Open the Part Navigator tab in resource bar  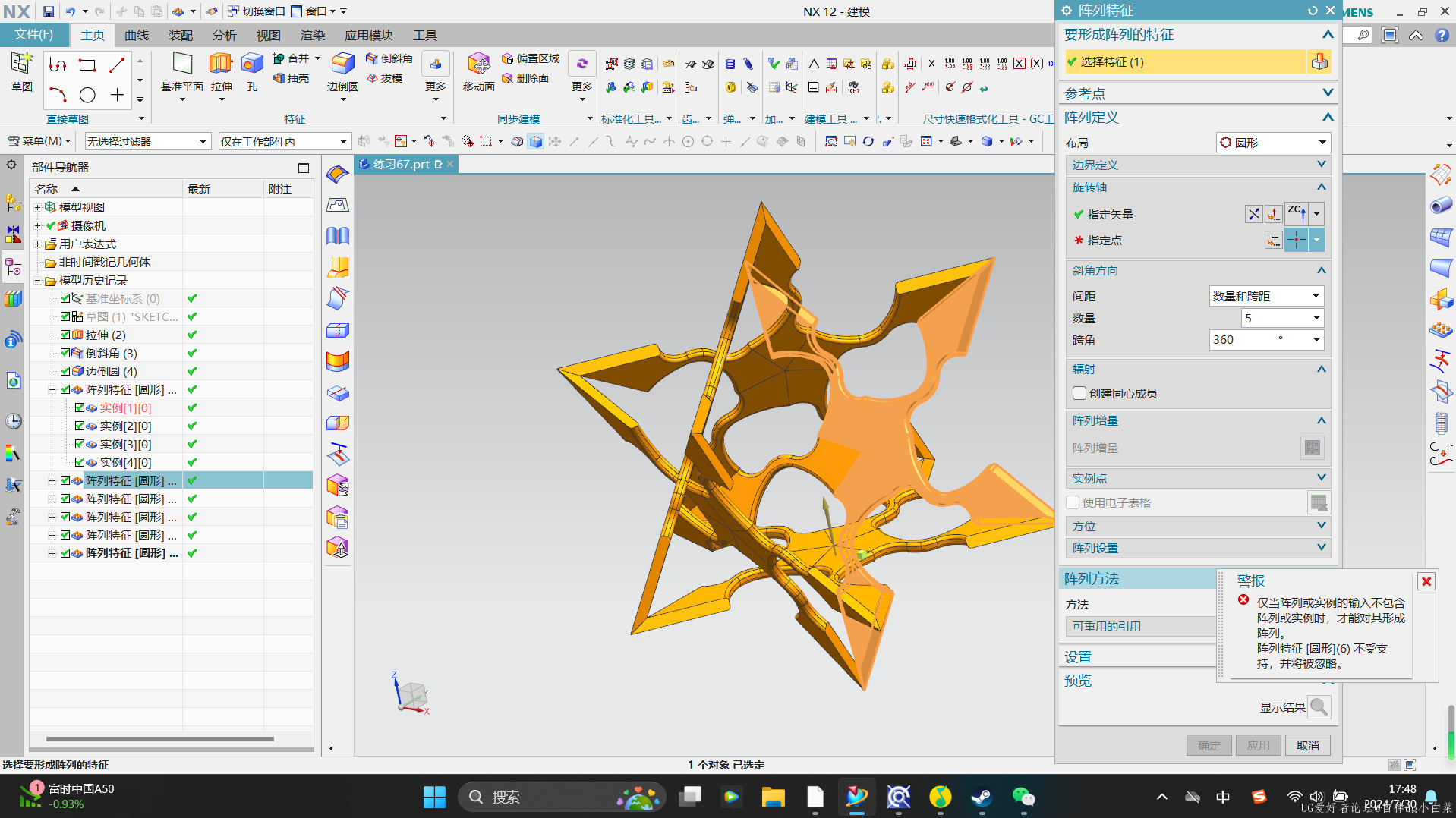(13, 267)
